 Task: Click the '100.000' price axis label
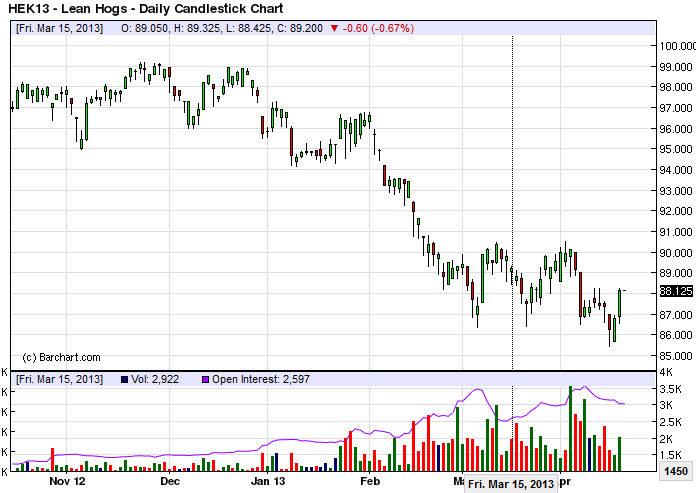coord(678,46)
